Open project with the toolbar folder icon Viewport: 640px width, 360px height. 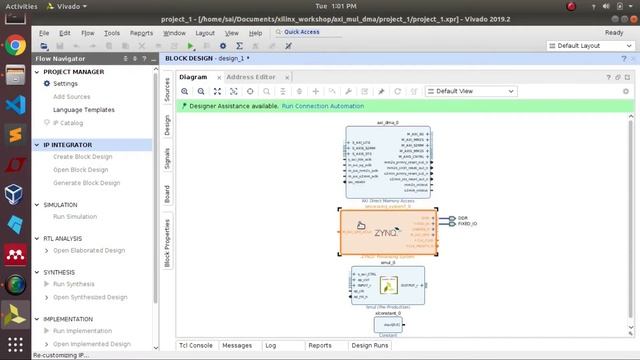point(44,46)
